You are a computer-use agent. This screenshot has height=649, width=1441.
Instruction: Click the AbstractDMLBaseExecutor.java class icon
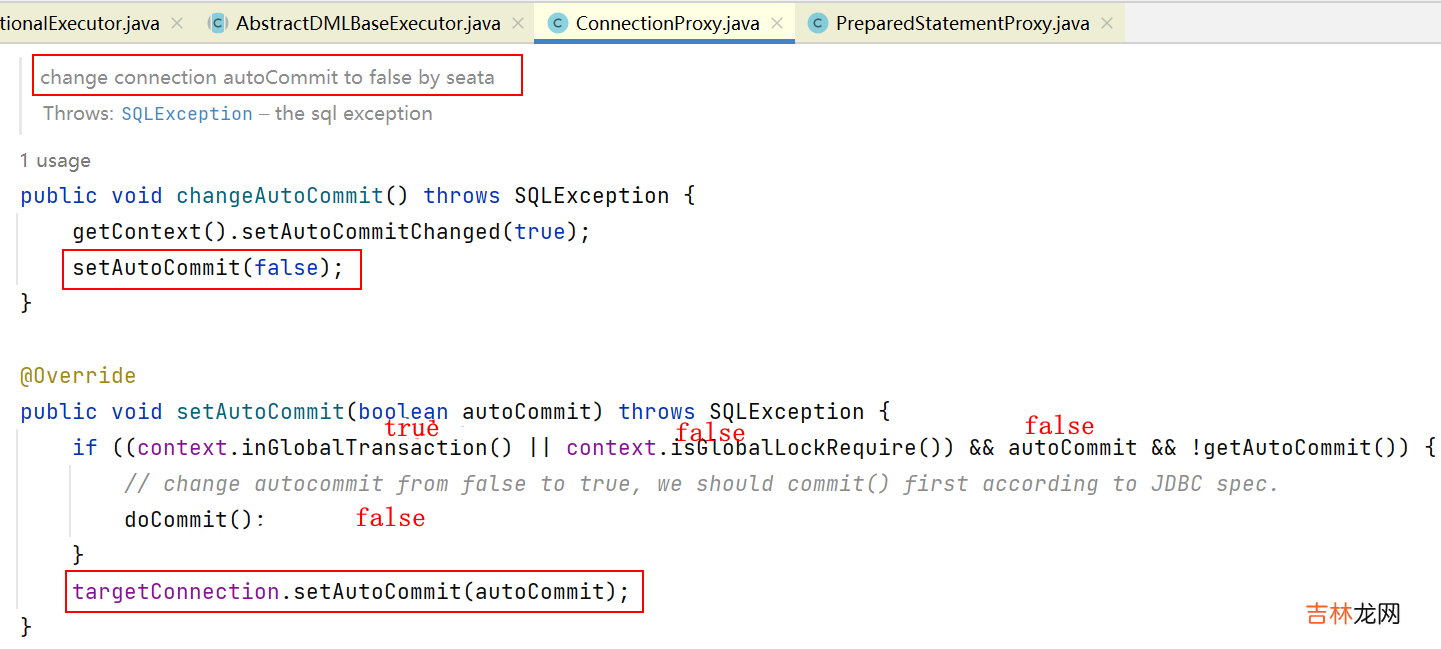(x=218, y=23)
